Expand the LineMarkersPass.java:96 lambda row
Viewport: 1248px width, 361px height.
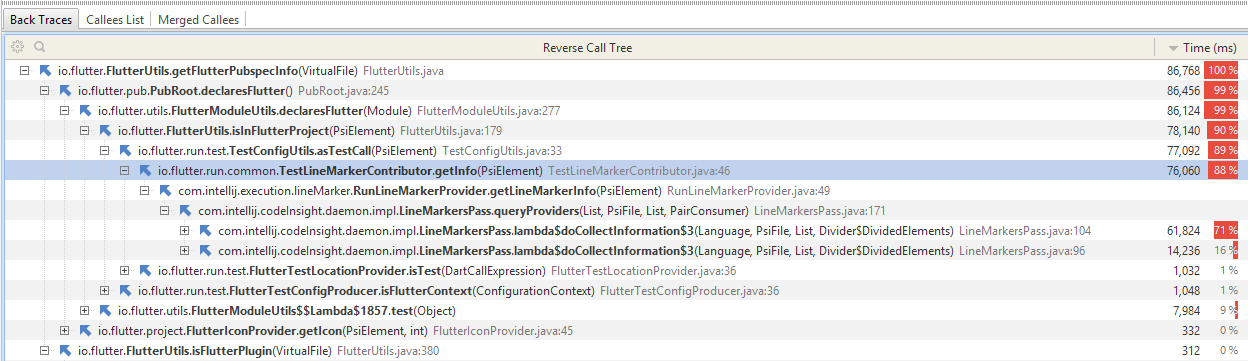[185, 251]
